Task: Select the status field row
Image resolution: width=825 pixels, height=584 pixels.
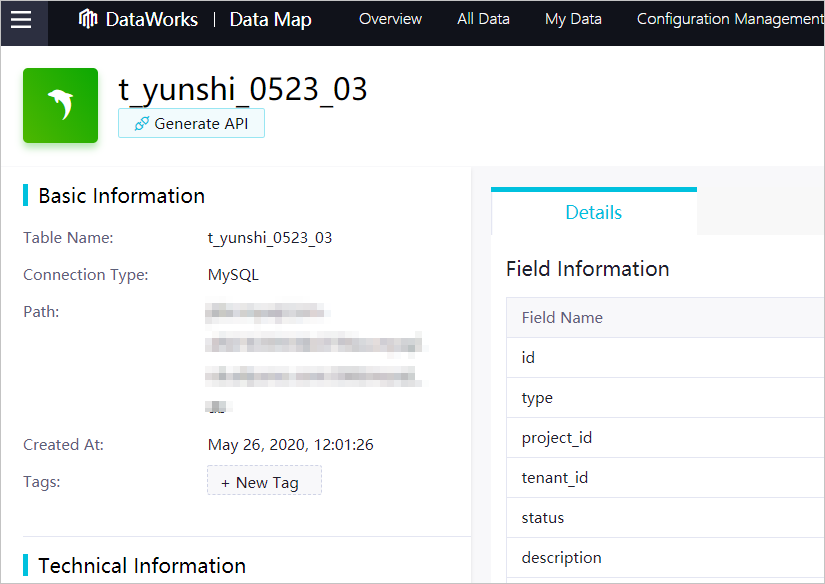Action: pos(665,518)
